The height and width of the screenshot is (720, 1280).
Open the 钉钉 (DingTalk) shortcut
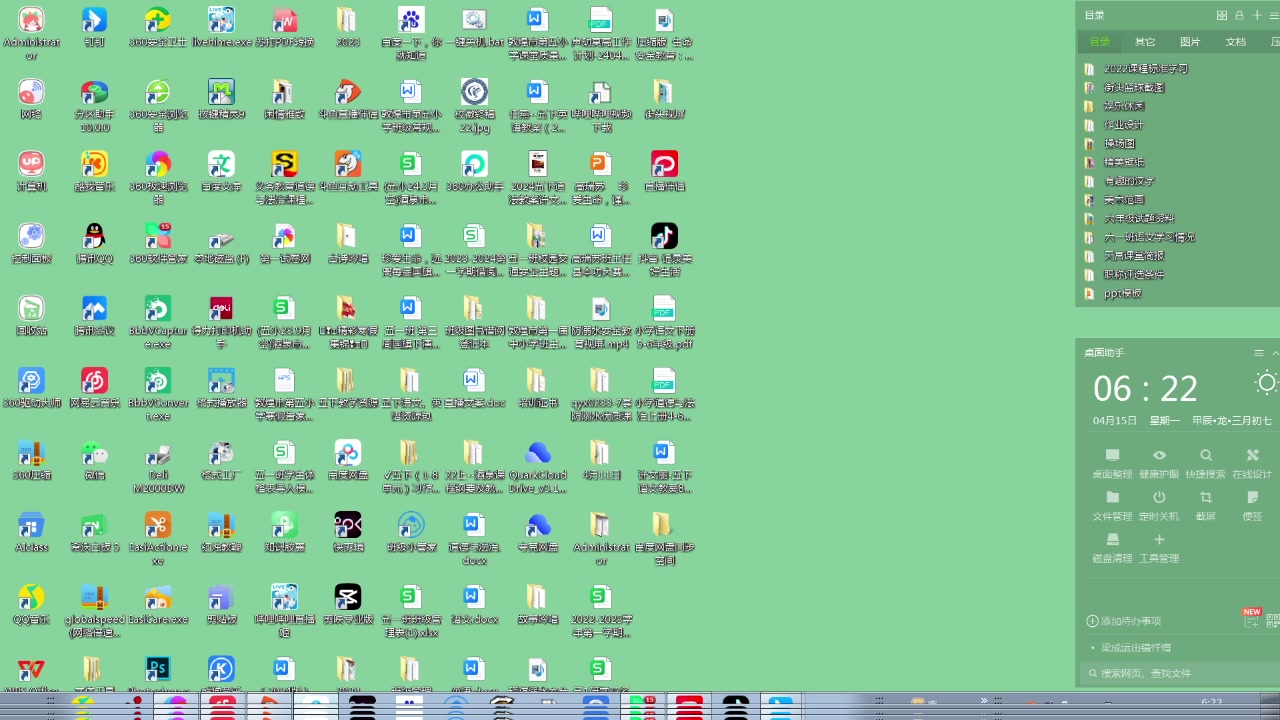(x=94, y=27)
